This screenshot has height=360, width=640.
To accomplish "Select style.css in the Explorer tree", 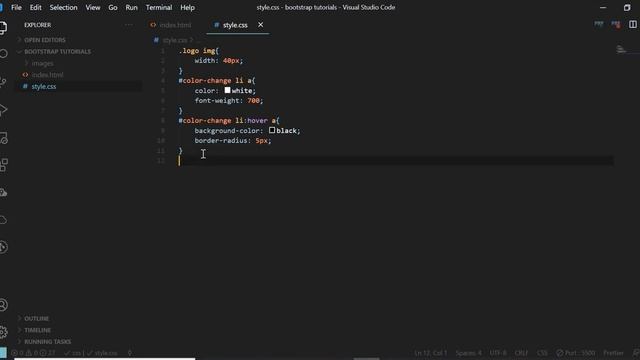I will (44, 87).
